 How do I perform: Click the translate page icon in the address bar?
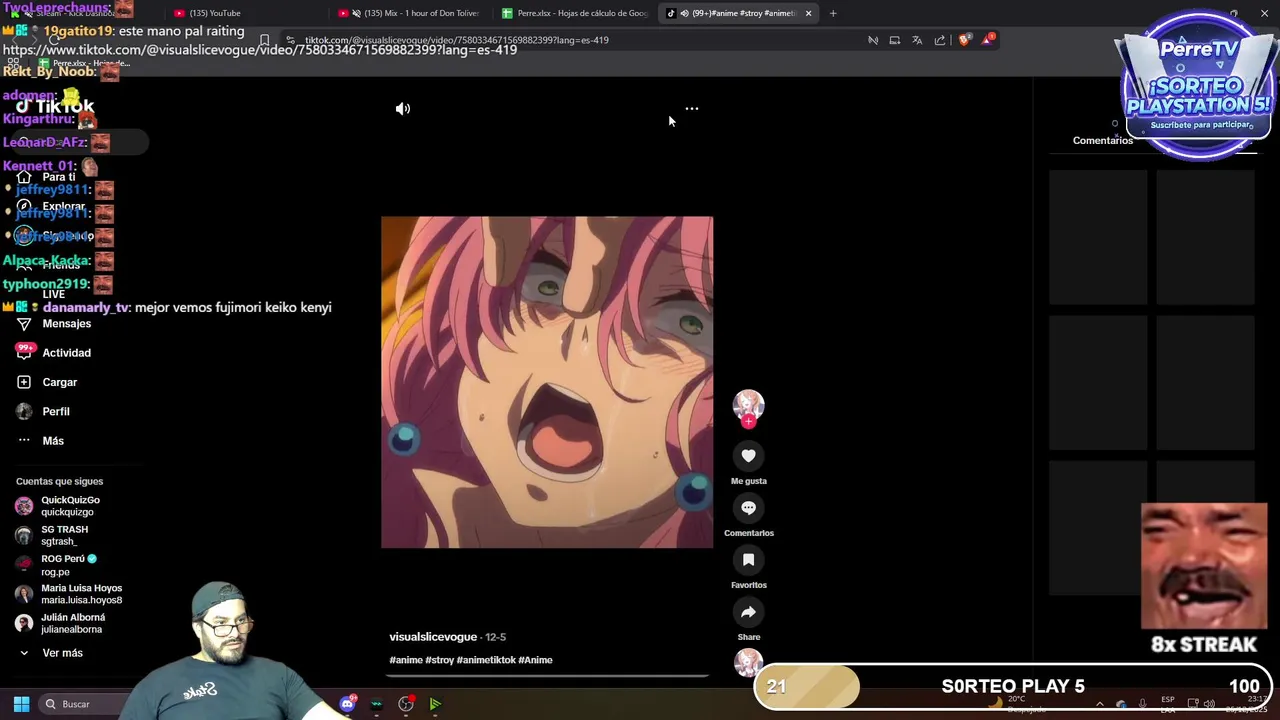[917, 40]
